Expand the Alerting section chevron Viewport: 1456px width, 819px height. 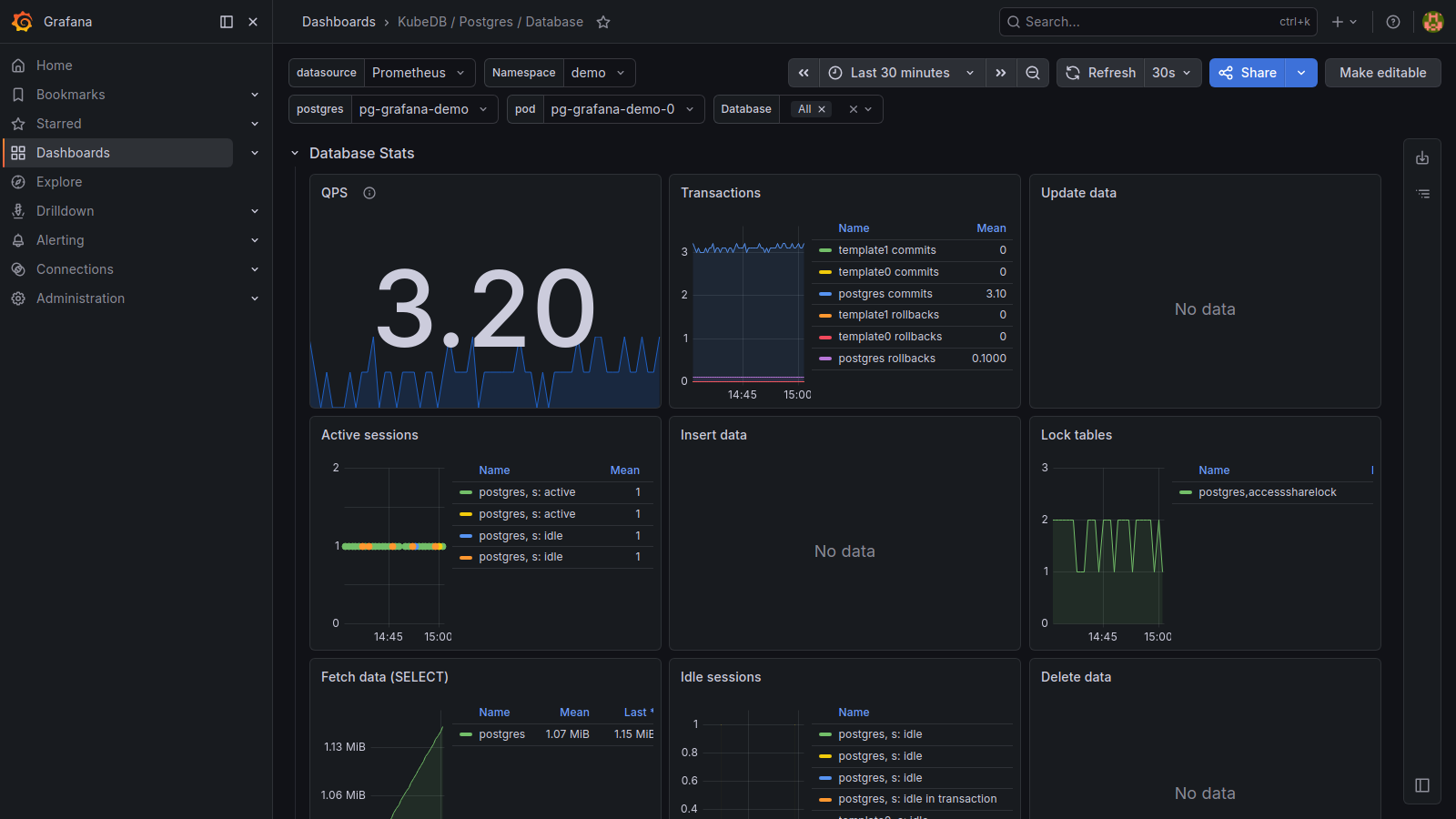255,240
